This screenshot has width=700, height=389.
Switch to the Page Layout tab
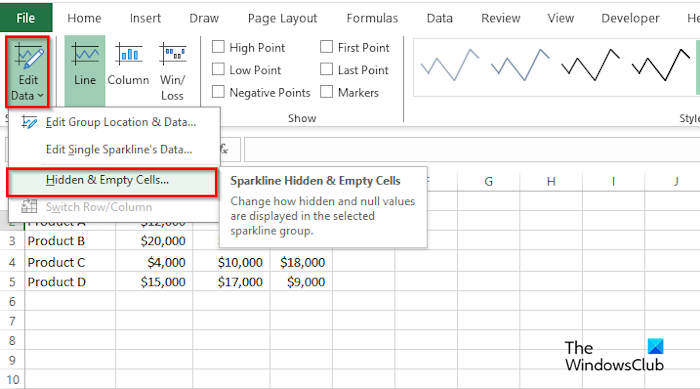point(282,18)
